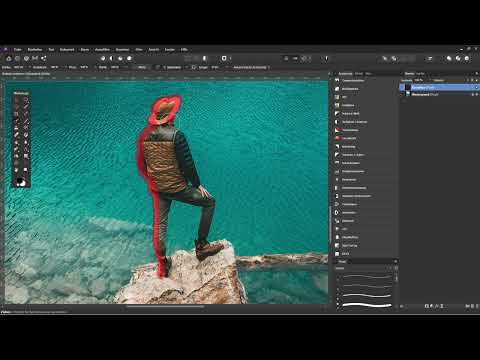Screen dimensions: 480x360
Task: Add a Helligkeit/Kontrast adjustment
Action: (x=365, y=122)
